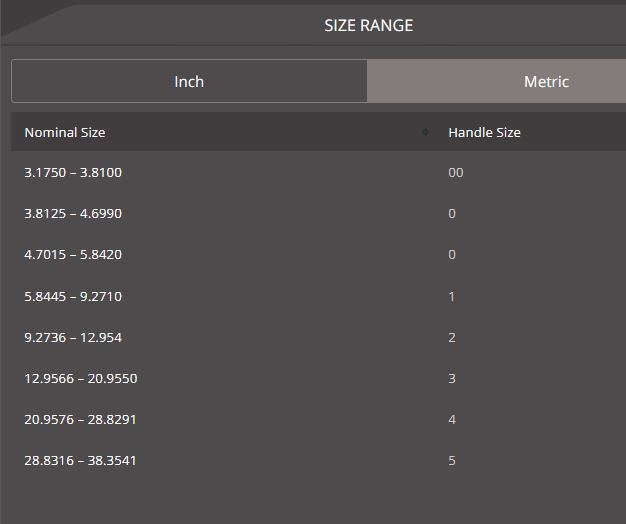
Task: Click the sort arrows icon beside Nominal Size
Action: (426, 132)
